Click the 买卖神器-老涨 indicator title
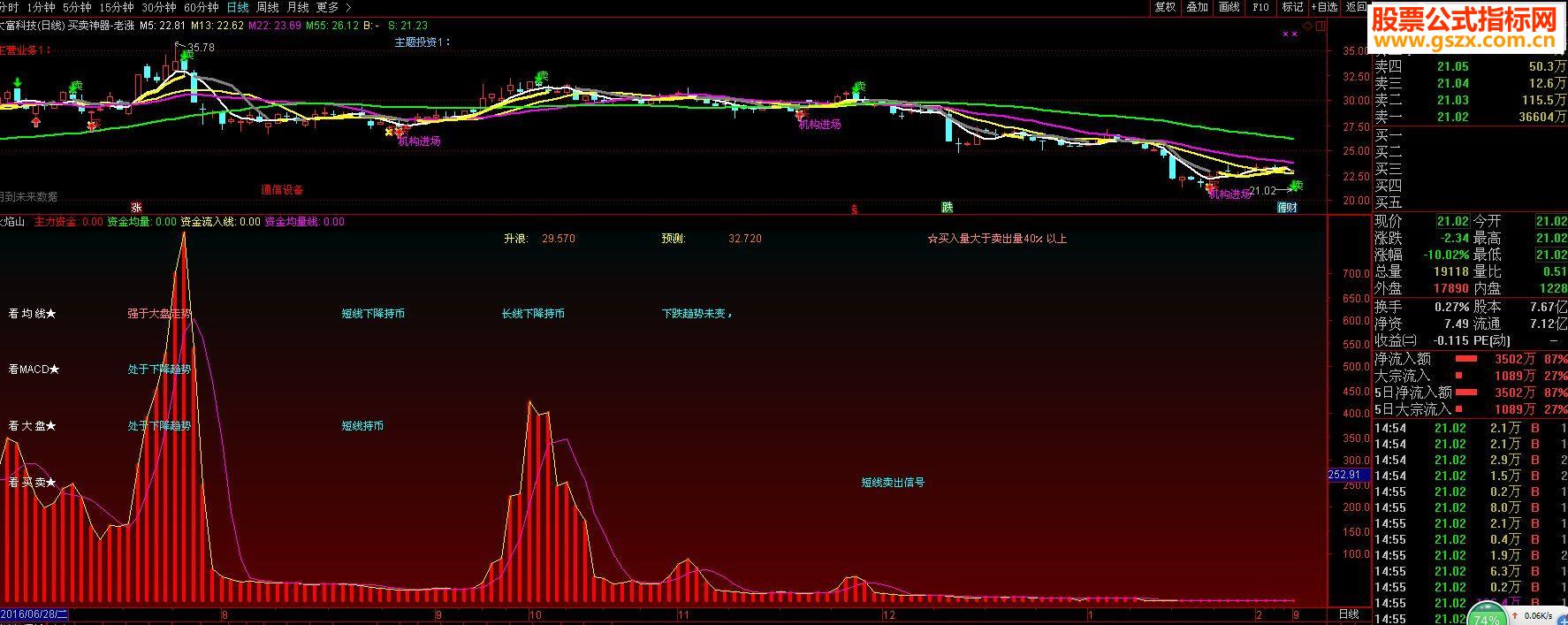Image resolution: width=1568 pixels, height=625 pixels. [x=101, y=26]
